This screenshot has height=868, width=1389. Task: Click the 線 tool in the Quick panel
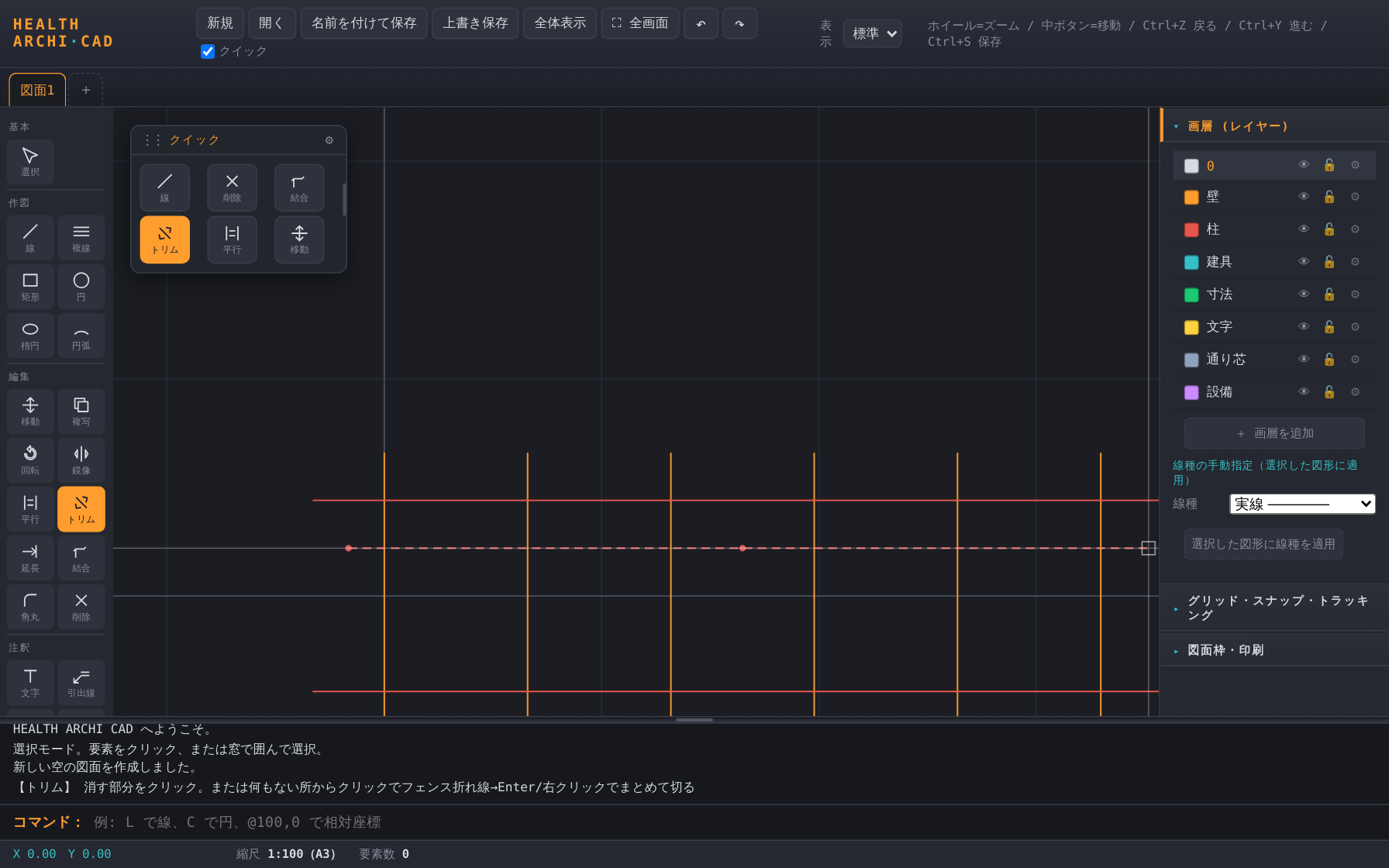(164, 188)
